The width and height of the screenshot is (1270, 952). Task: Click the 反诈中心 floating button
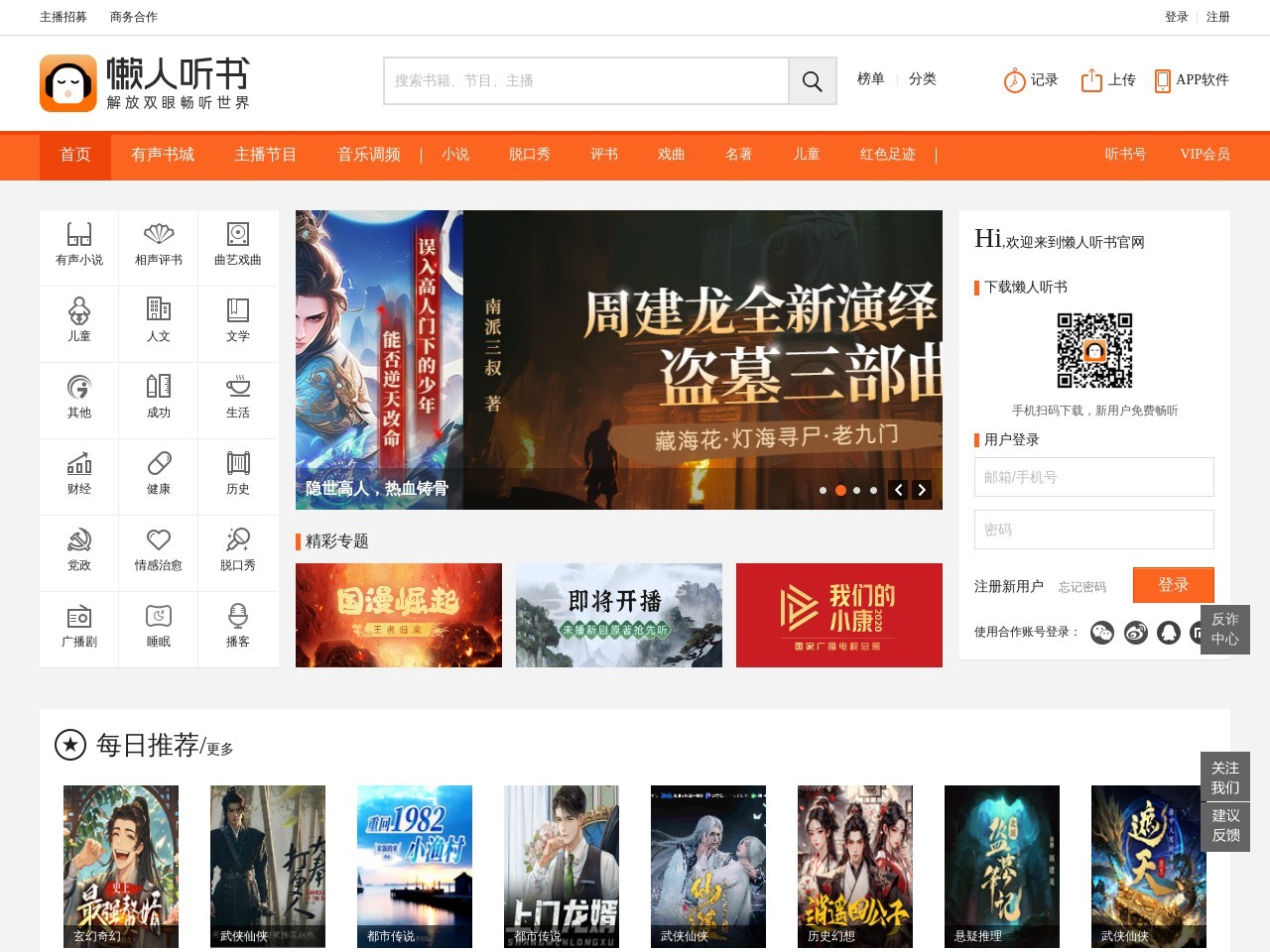(x=1225, y=629)
